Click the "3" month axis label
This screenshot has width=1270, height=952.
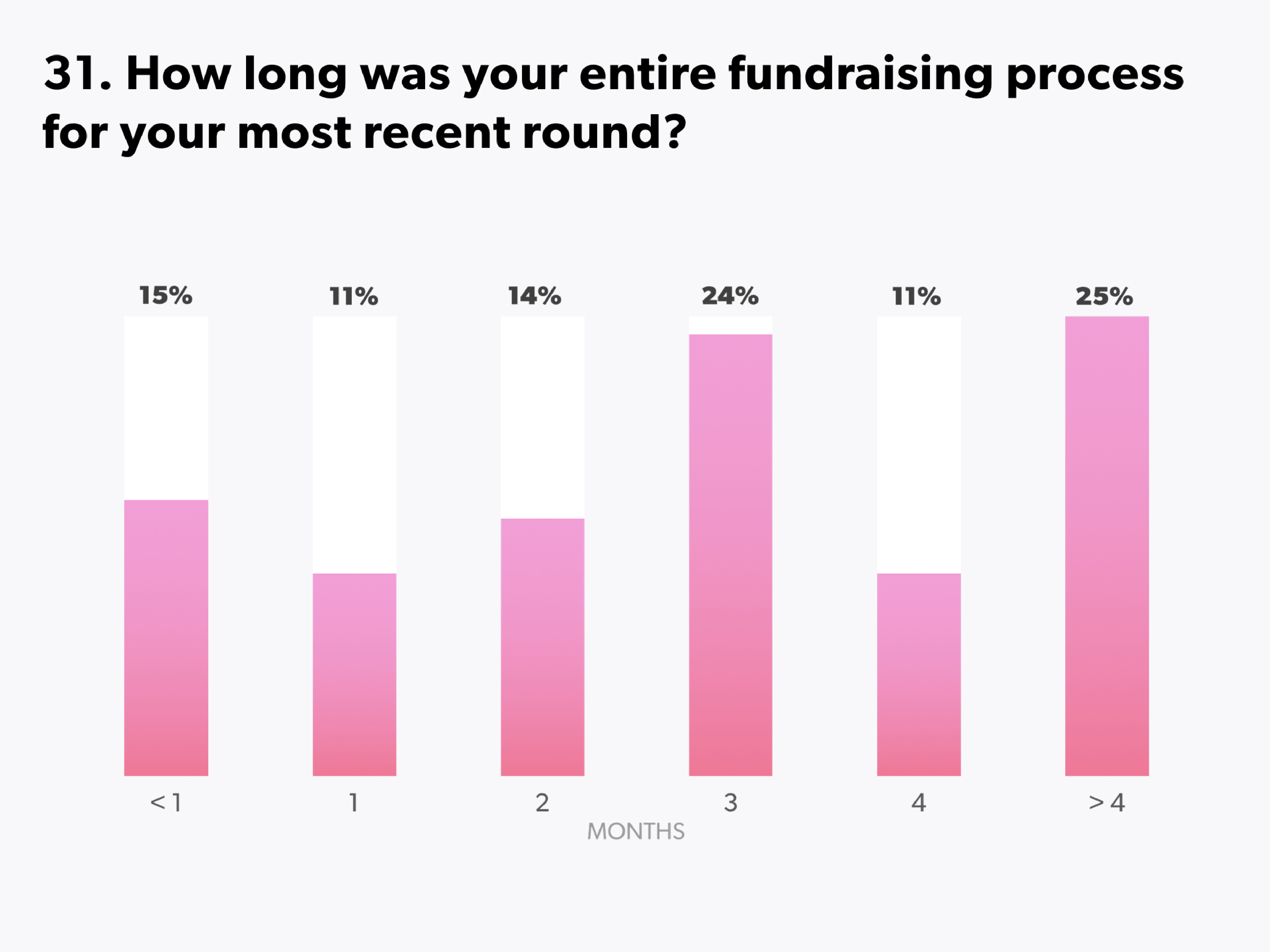point(730,803)
